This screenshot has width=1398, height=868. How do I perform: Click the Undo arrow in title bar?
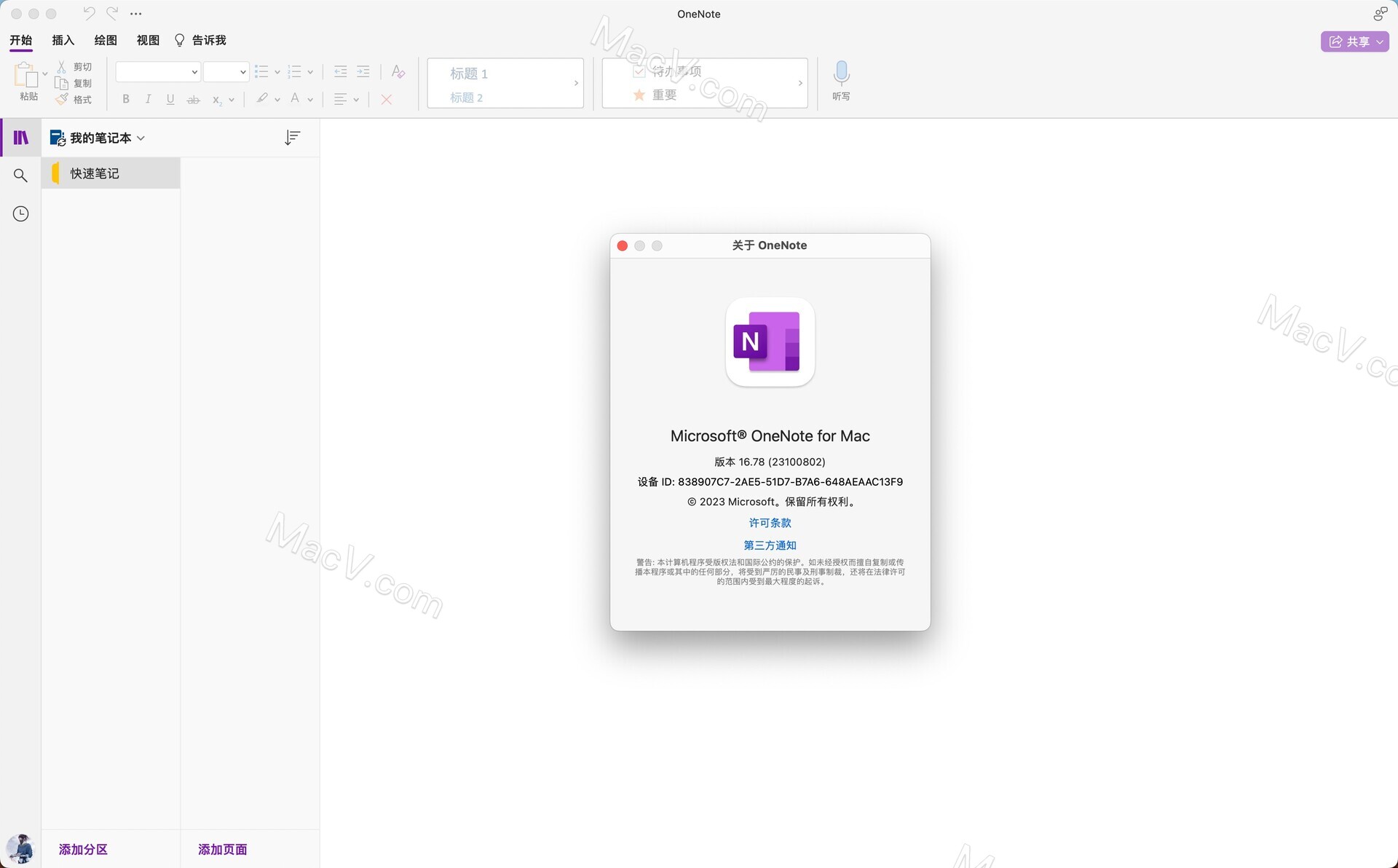89,13
